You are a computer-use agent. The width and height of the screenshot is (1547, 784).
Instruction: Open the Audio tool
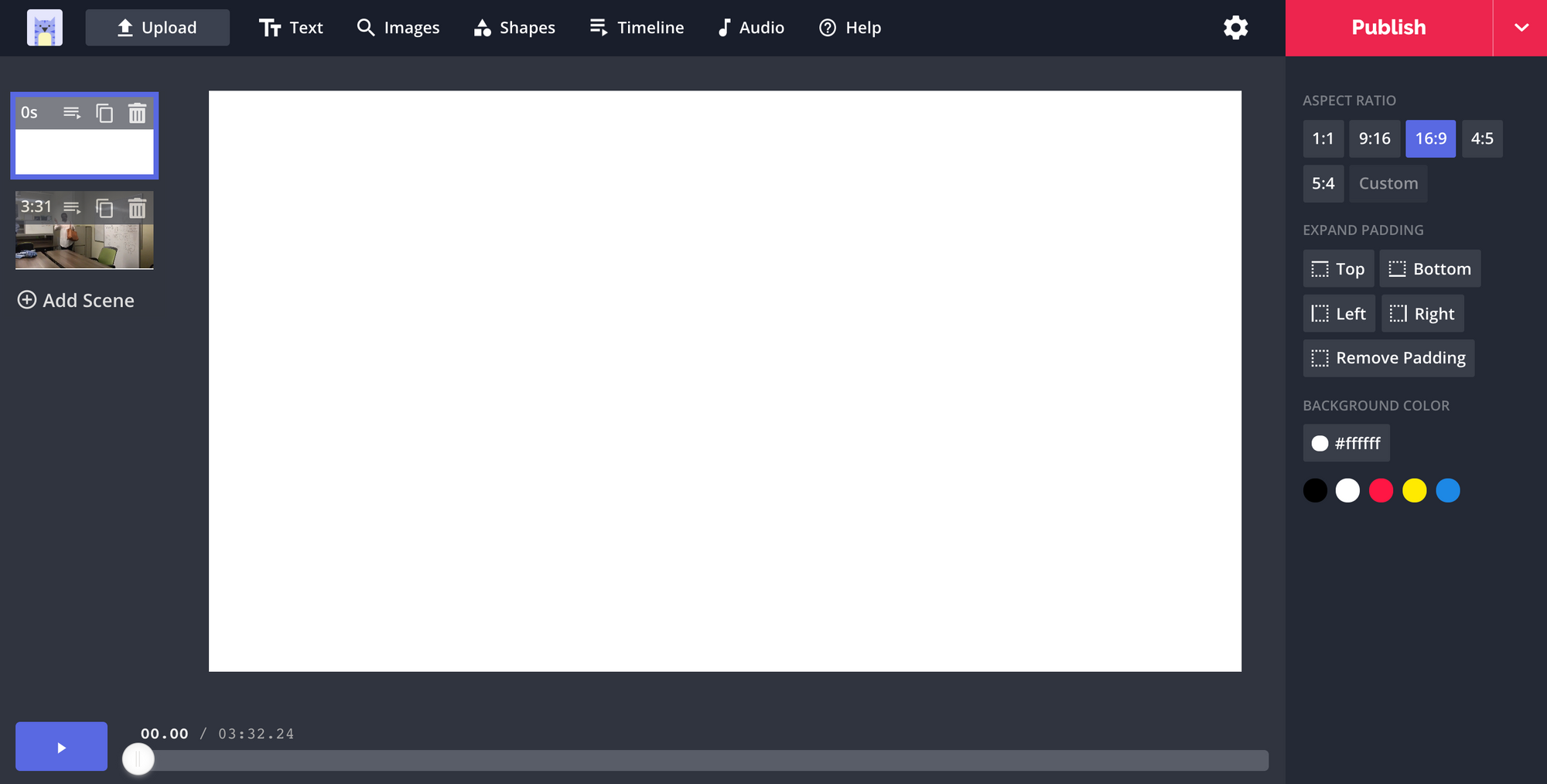click(750, 27)
